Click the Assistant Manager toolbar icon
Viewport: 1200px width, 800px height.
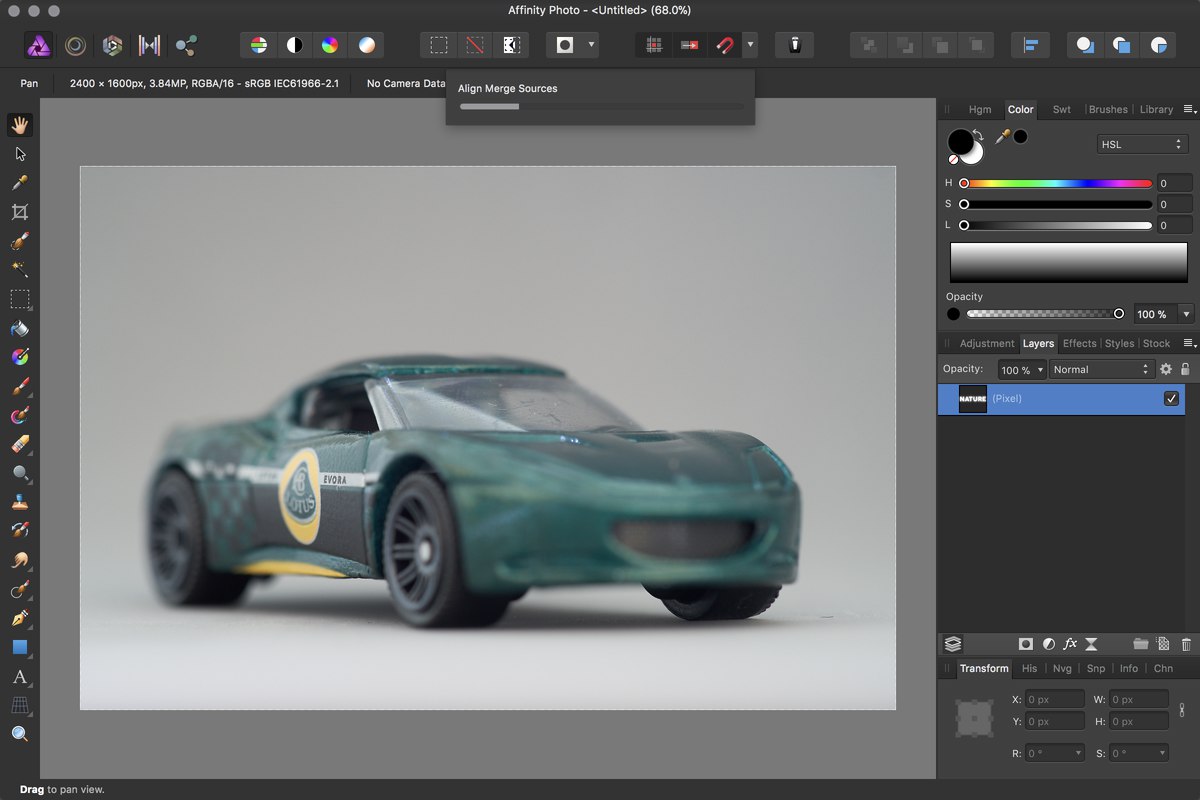(794, 45)
